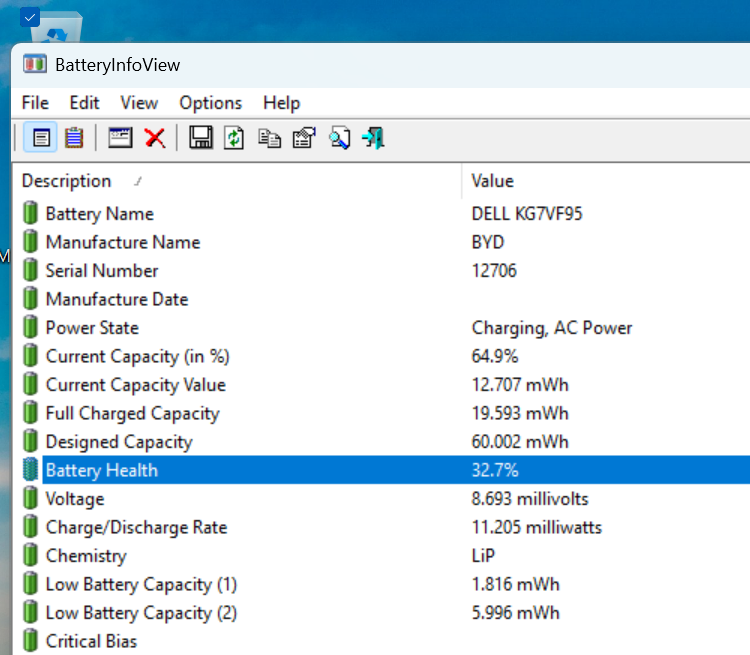Open the View menu
Image resolution: width=750 pixels, height=655 pixels.
139,103
